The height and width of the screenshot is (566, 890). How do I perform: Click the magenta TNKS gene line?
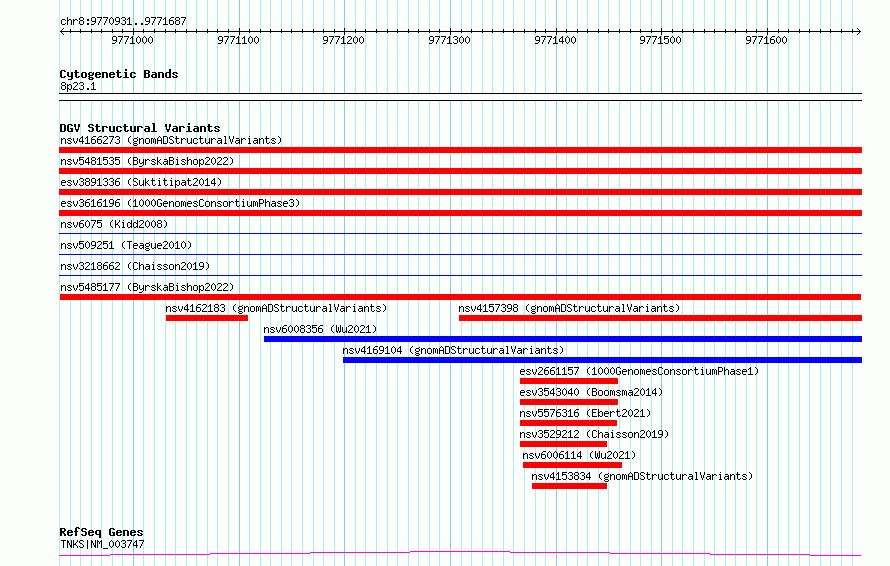pyautogui.click(x=460, y=553)
